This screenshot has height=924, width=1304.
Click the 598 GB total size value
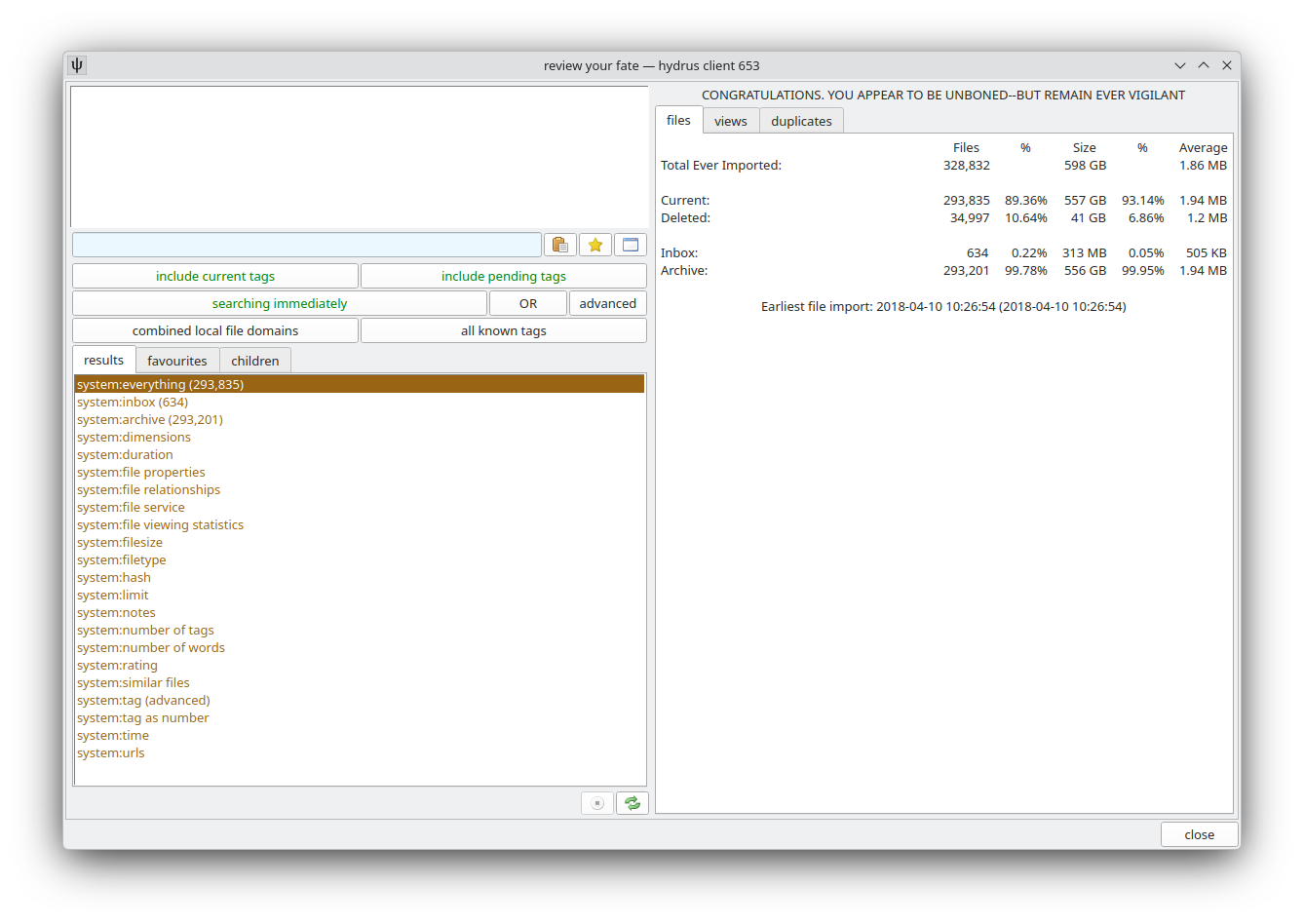pyautogui.click(x=1085, y=165)
